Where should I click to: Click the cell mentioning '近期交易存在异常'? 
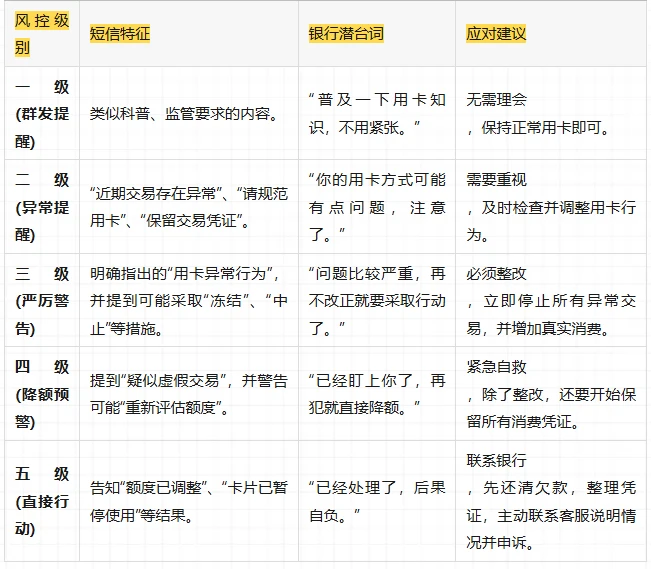pos(189,207)
